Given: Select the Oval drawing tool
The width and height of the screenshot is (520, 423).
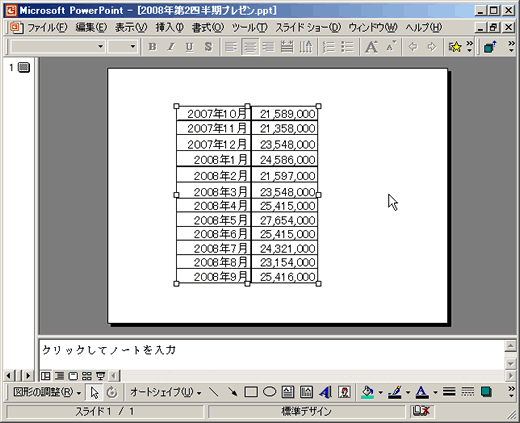Looking at the screenshot, I should (269, 392).
